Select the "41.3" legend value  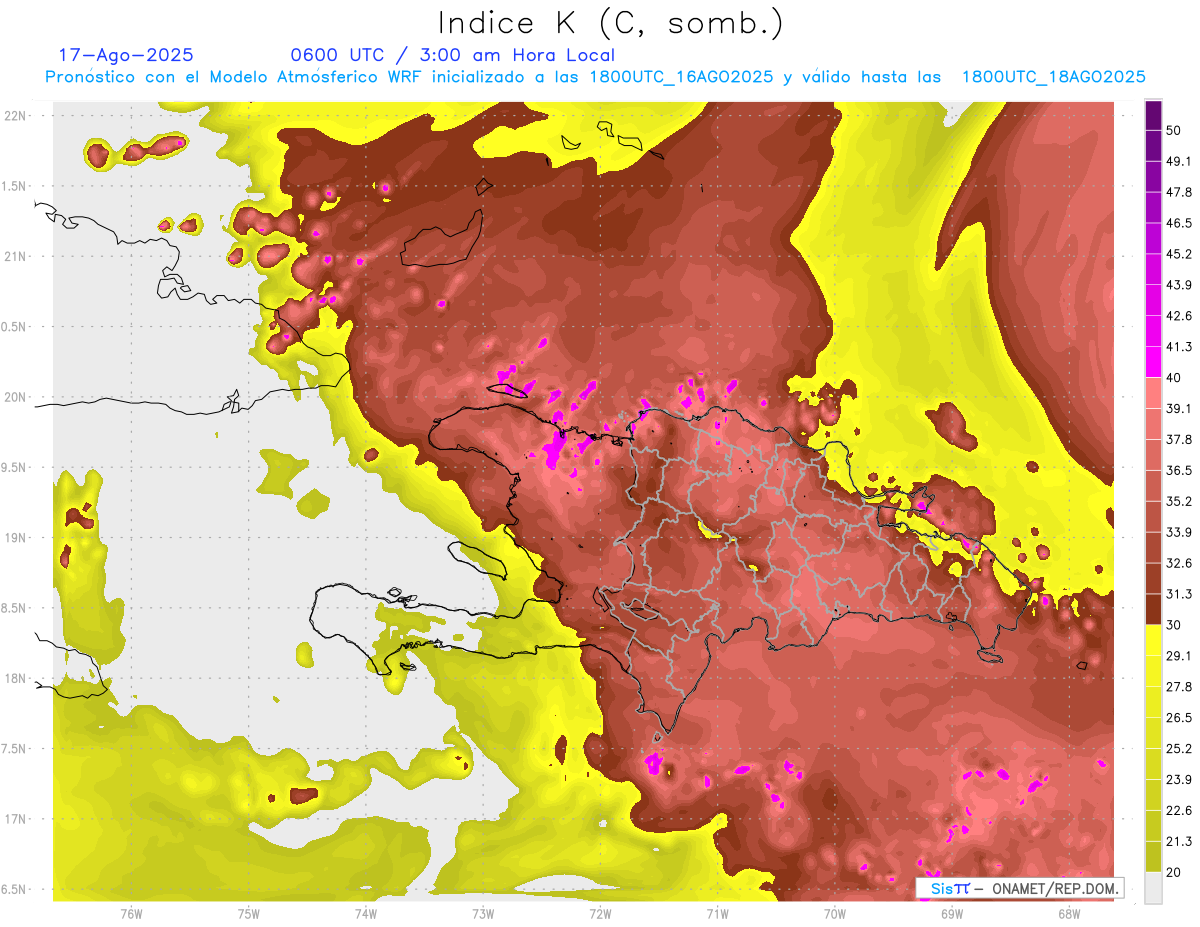pos(1179,348)
